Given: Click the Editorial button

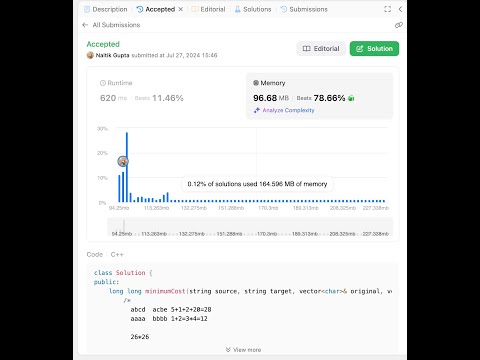Looking at the screenshot, I should (x=321, y=49).
